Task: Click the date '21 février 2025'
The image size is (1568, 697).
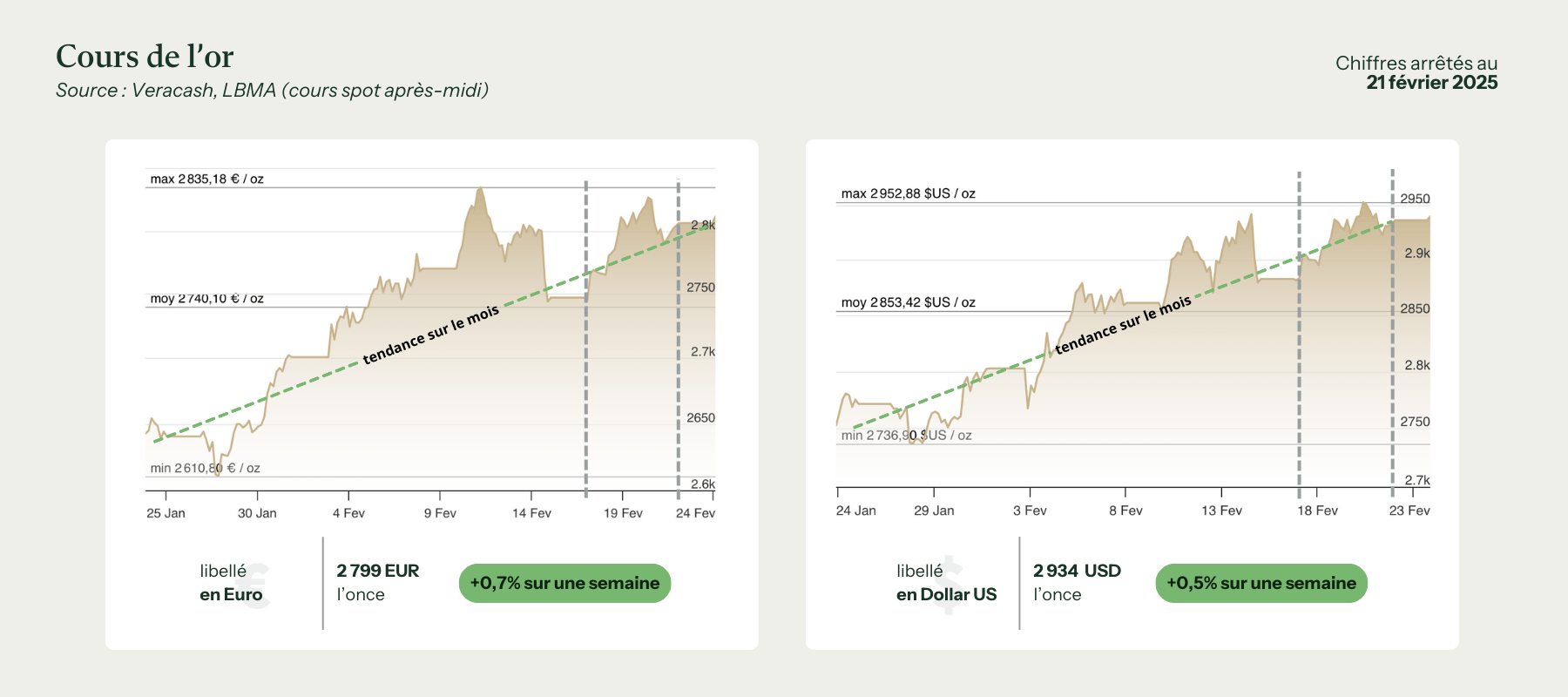Action: [1432, 83]
